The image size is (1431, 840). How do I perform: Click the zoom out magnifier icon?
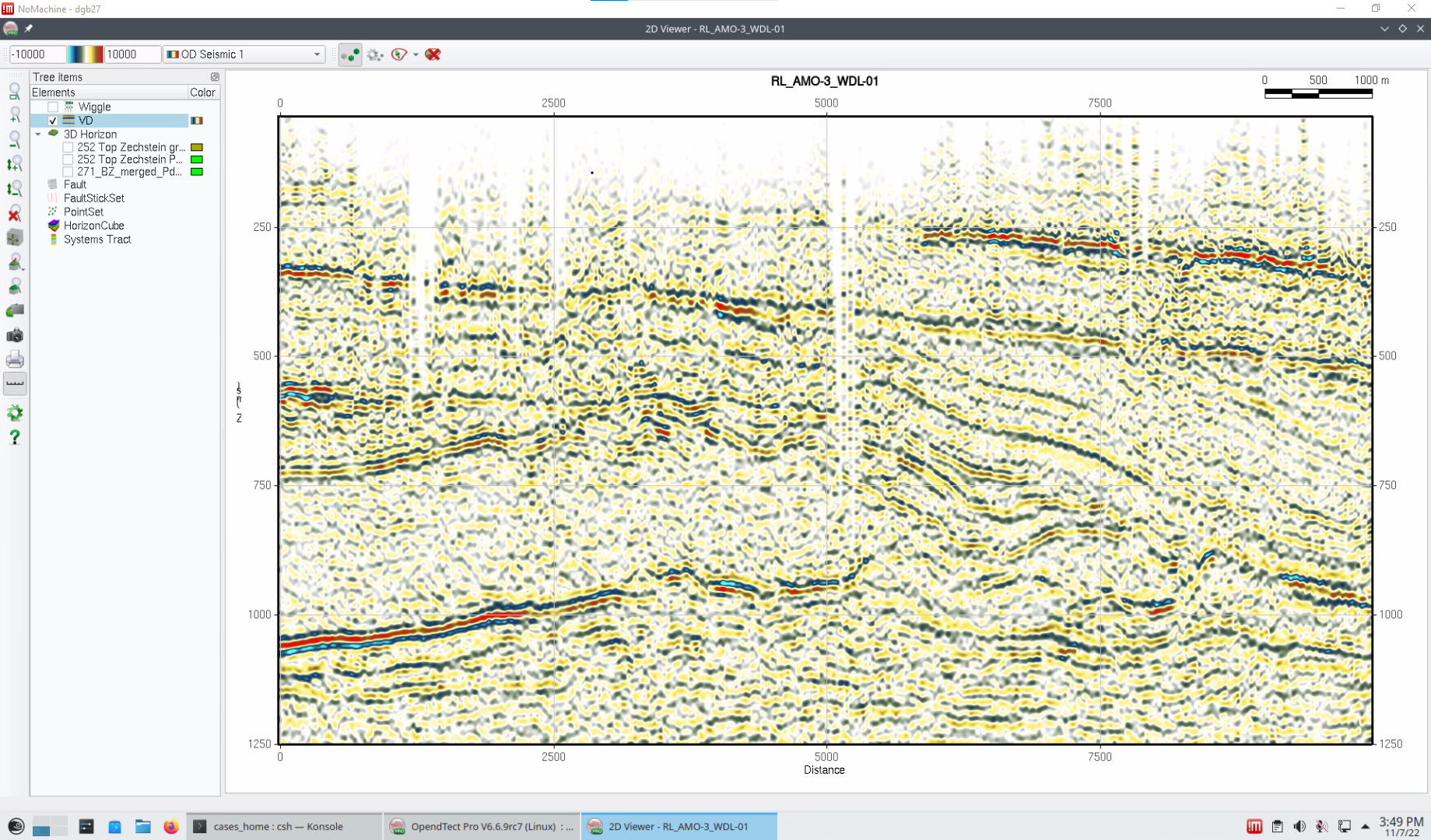14,140
